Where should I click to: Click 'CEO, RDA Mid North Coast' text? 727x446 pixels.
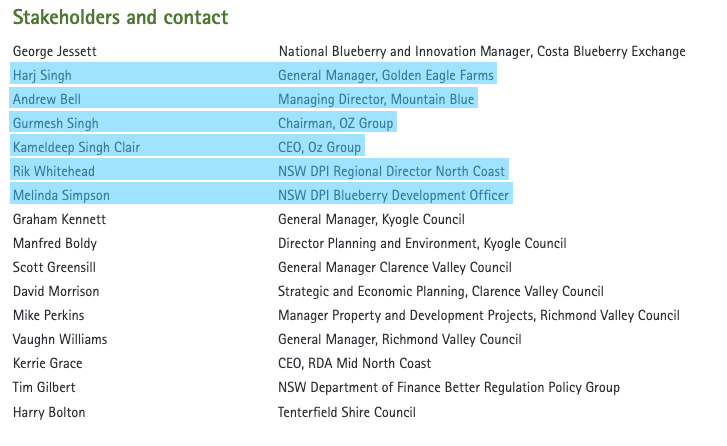[x=354, y=363]
